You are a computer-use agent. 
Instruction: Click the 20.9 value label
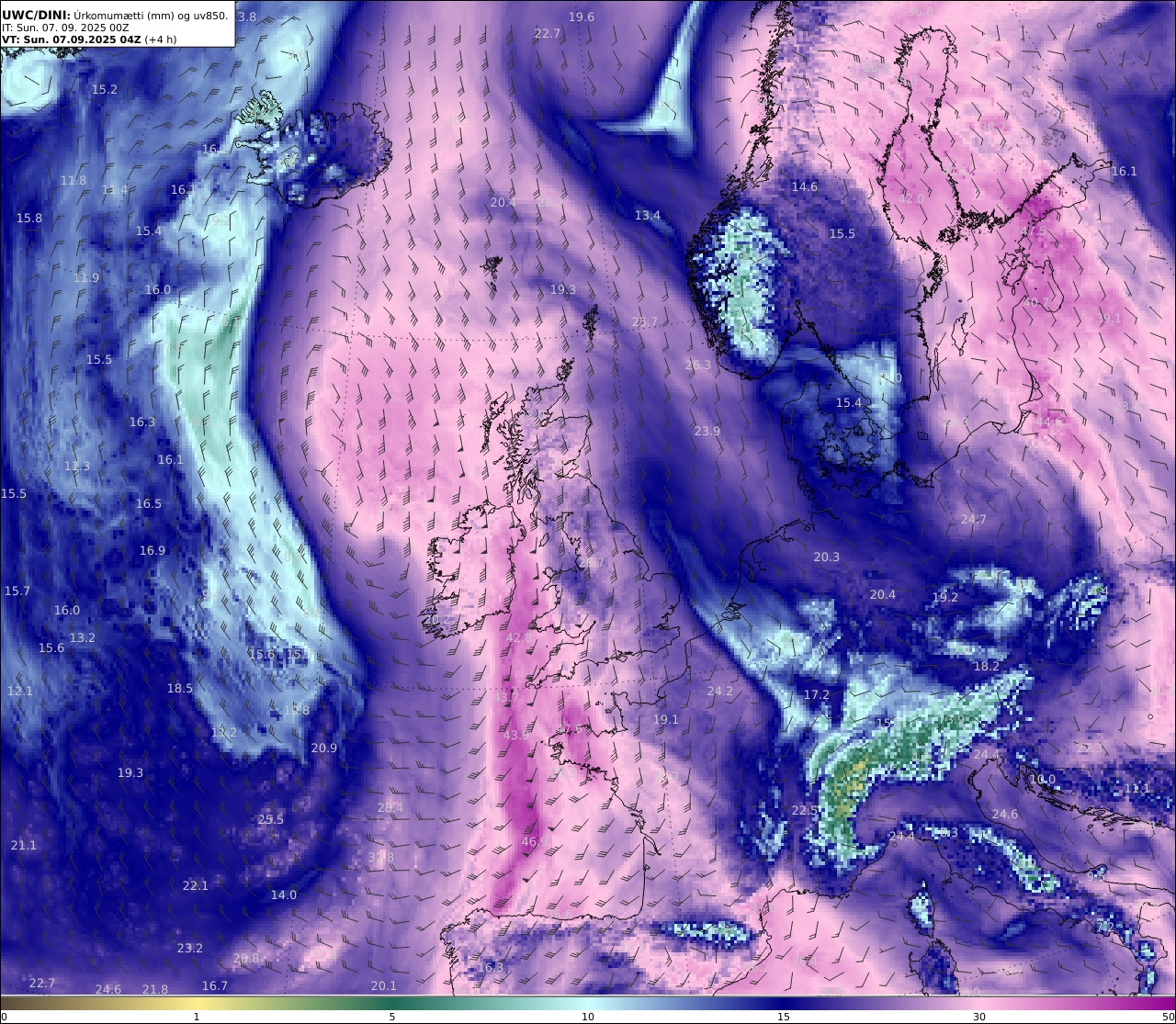[324, 748]
